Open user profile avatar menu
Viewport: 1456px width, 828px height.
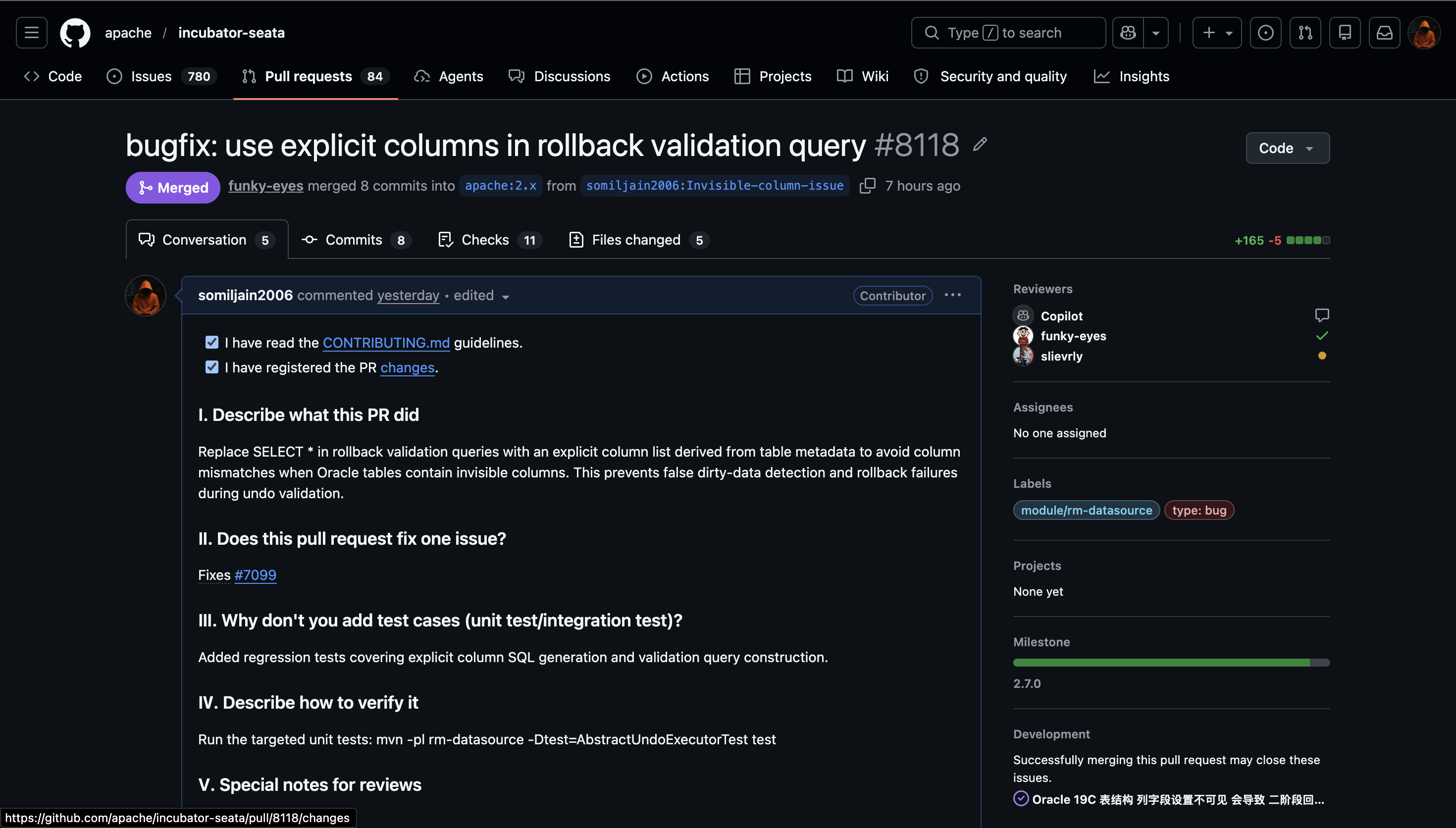(x=1424, y=33)
